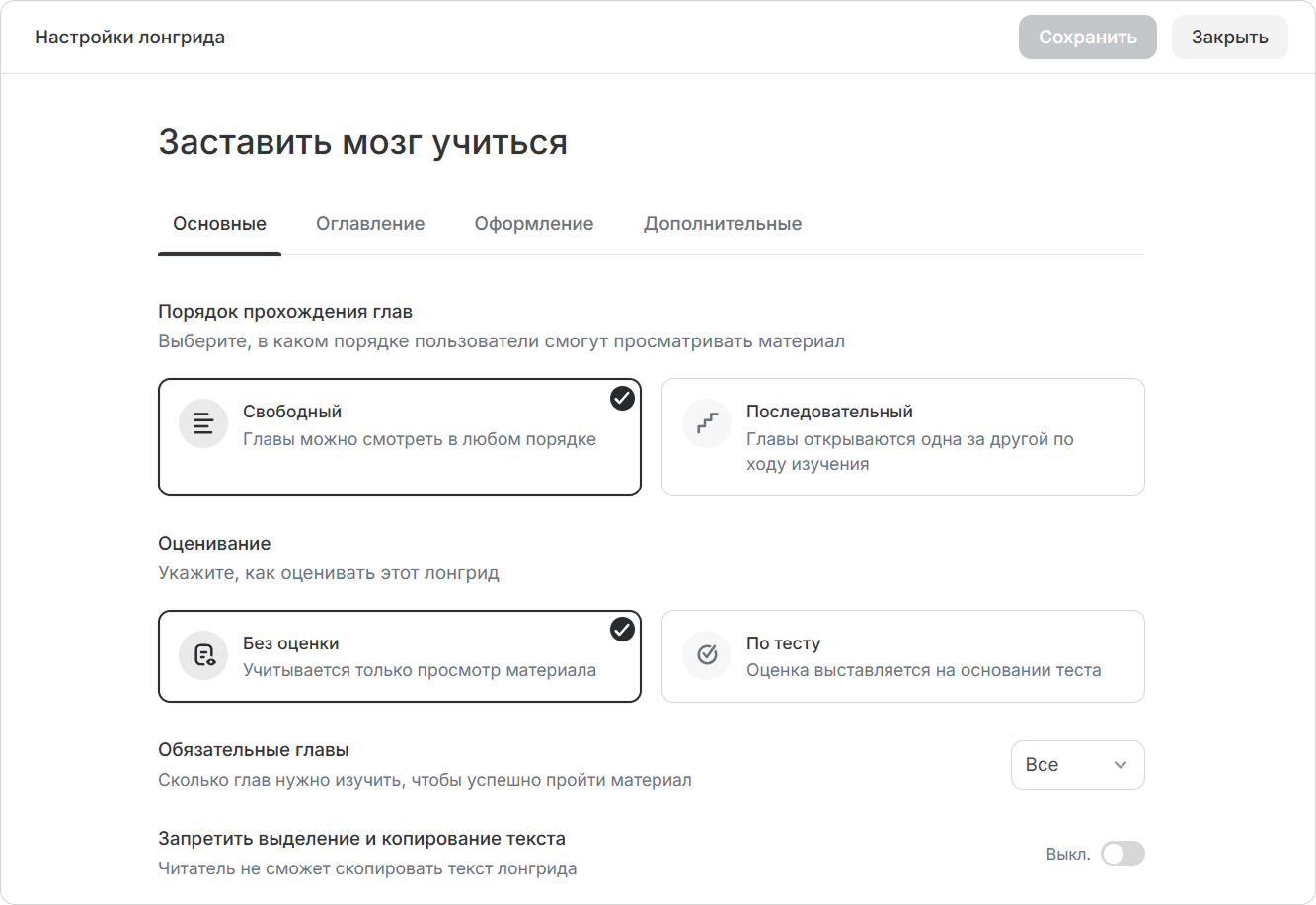The image size is (1316, 905).
Task: Click the no-grade document icon
Action: click(x=203, y=655)
